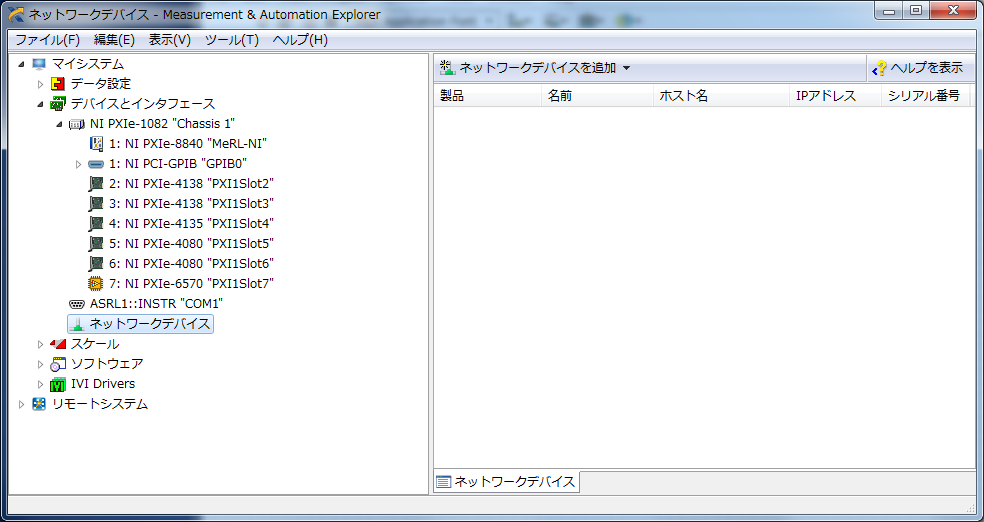The height and width of the screenshot is (522, 984).
Task: Select the IVI Drivers tree label
Action: pos(103,384)
